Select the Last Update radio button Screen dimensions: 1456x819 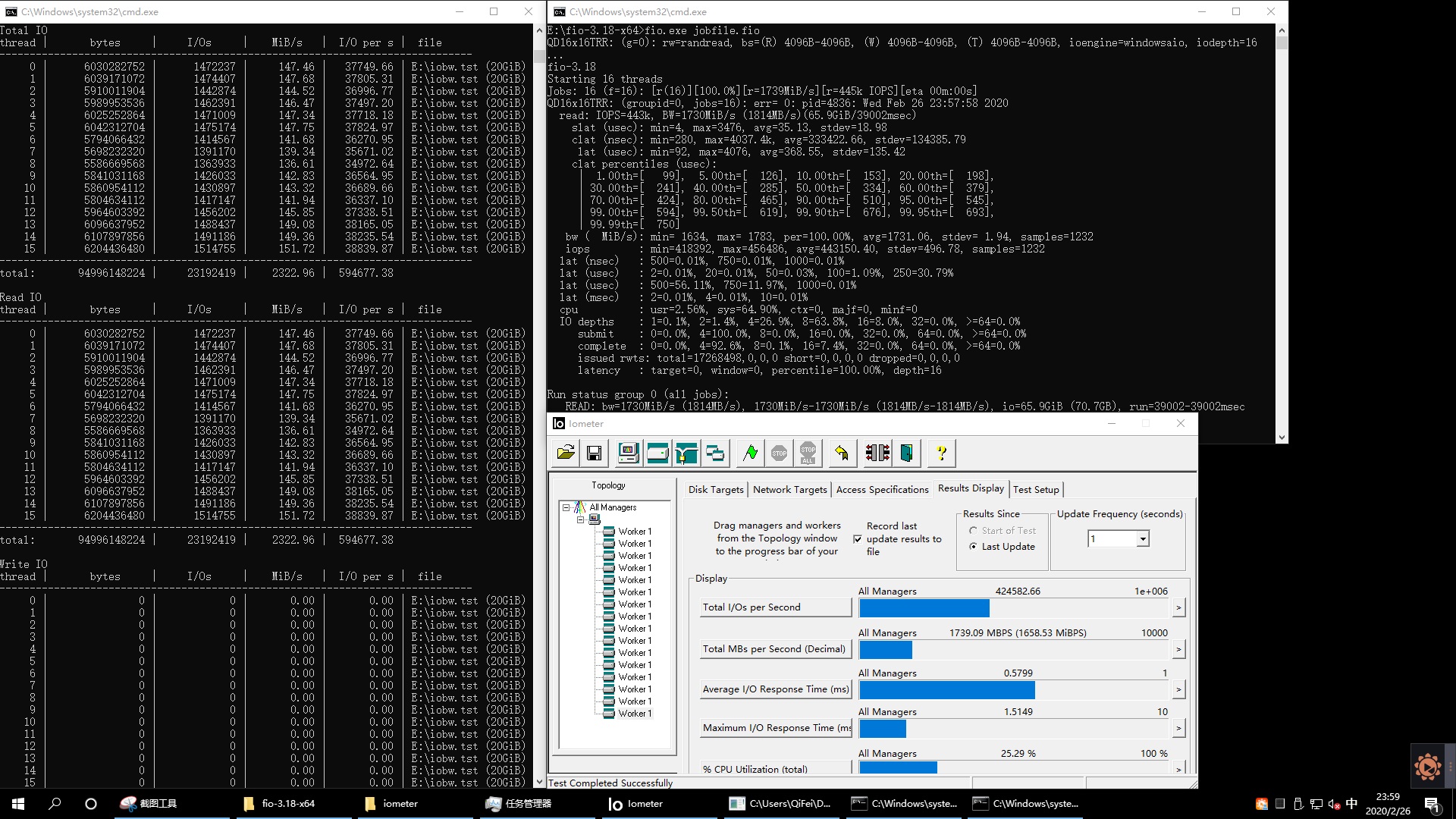(x=973, y=546)
